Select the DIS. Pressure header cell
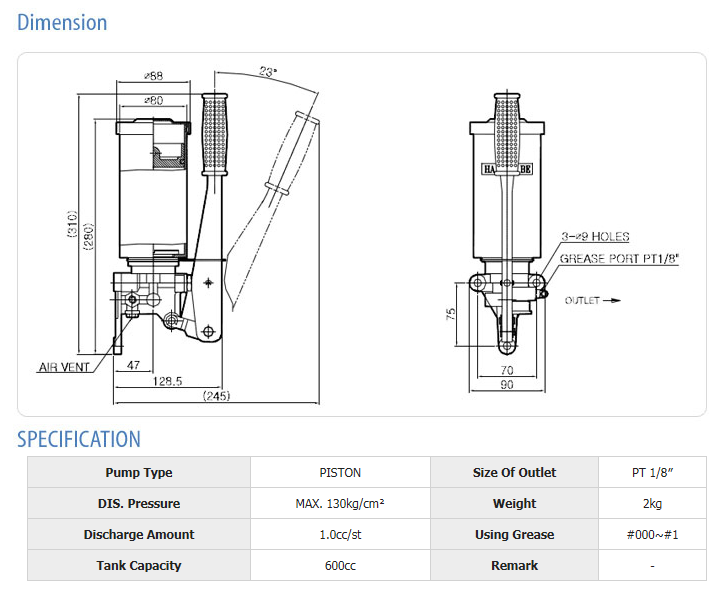 pos(138,504)
